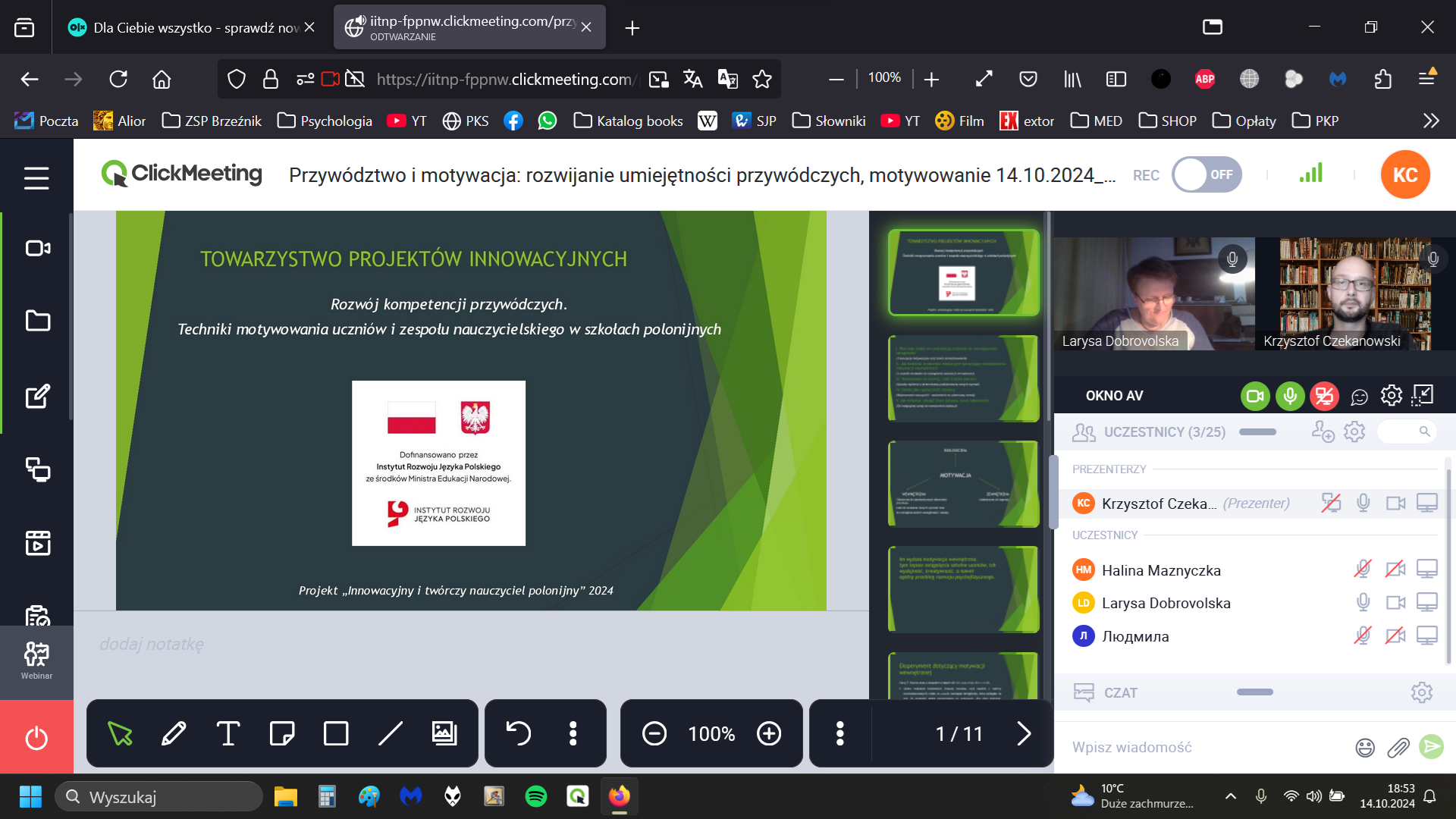Image resolution: width=1456 pixels, height=819 pixels.
Task: Click the red crossed screen icon in AV panel
Action: [1324, 396]
